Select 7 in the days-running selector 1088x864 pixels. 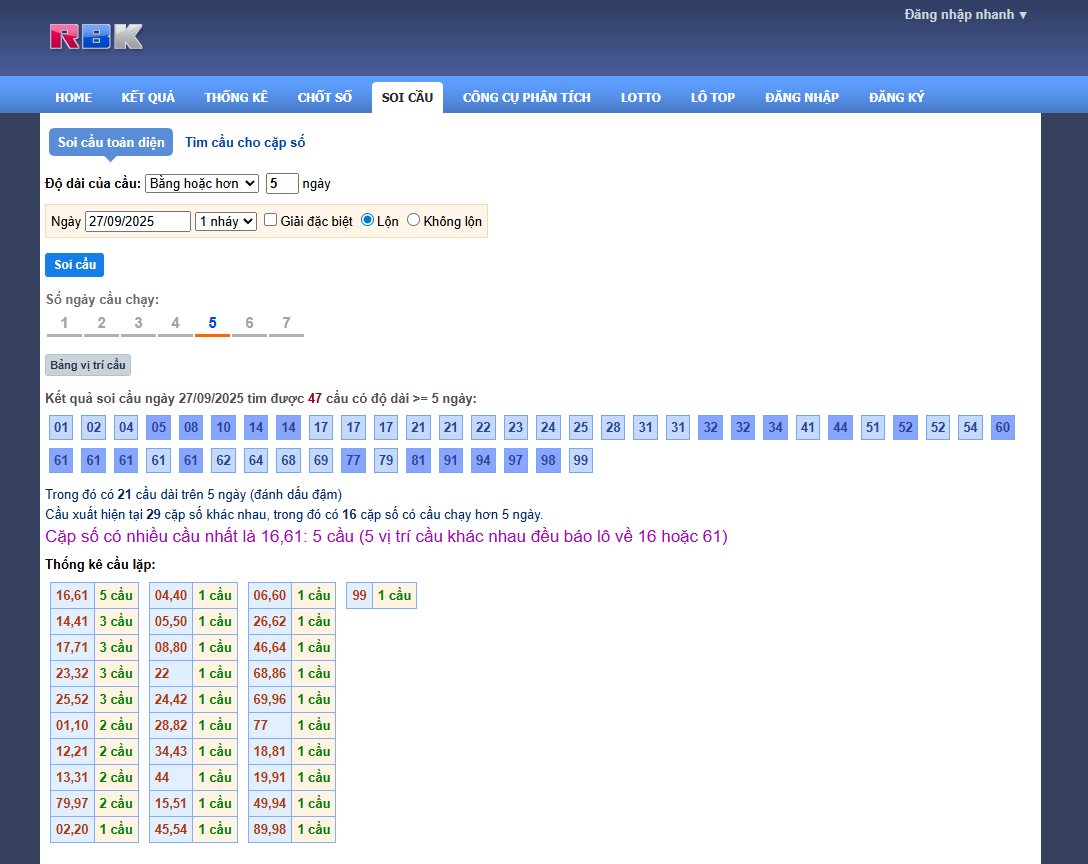pyautogui.click(x=286, y=323)
